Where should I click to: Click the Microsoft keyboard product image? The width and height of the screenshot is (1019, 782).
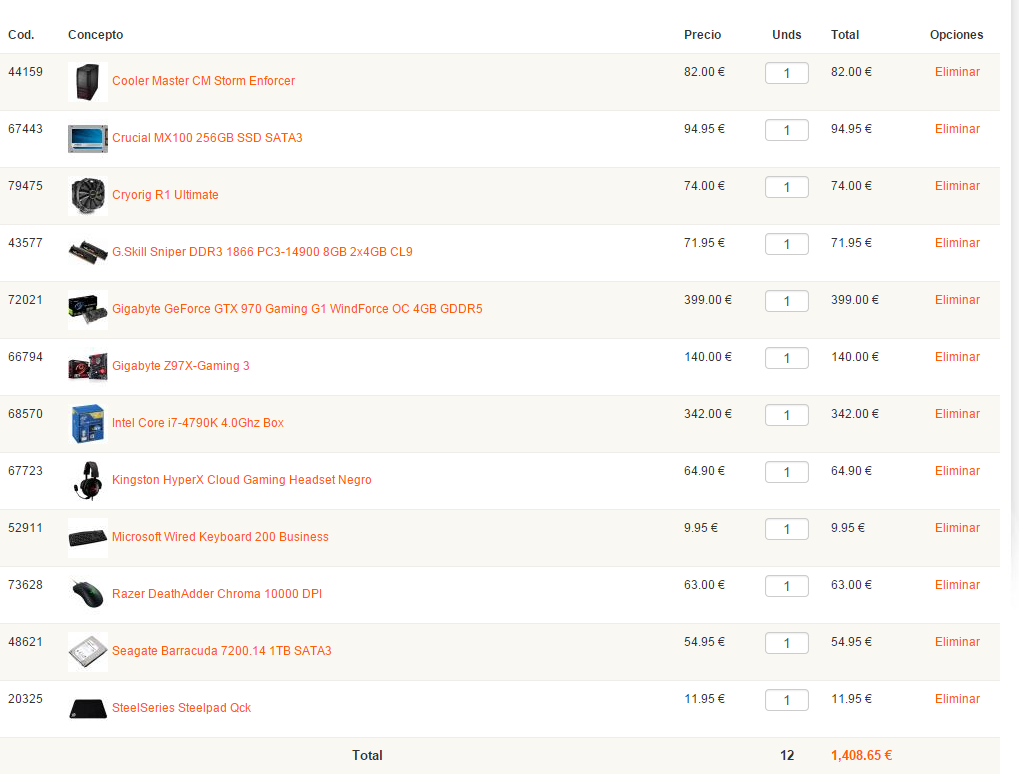88,538
